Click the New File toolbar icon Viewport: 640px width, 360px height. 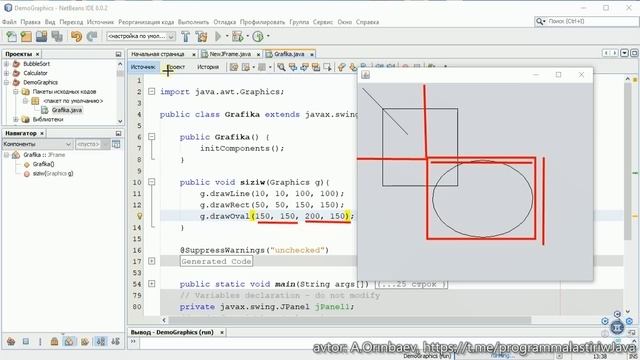click(x=11, y=37)
